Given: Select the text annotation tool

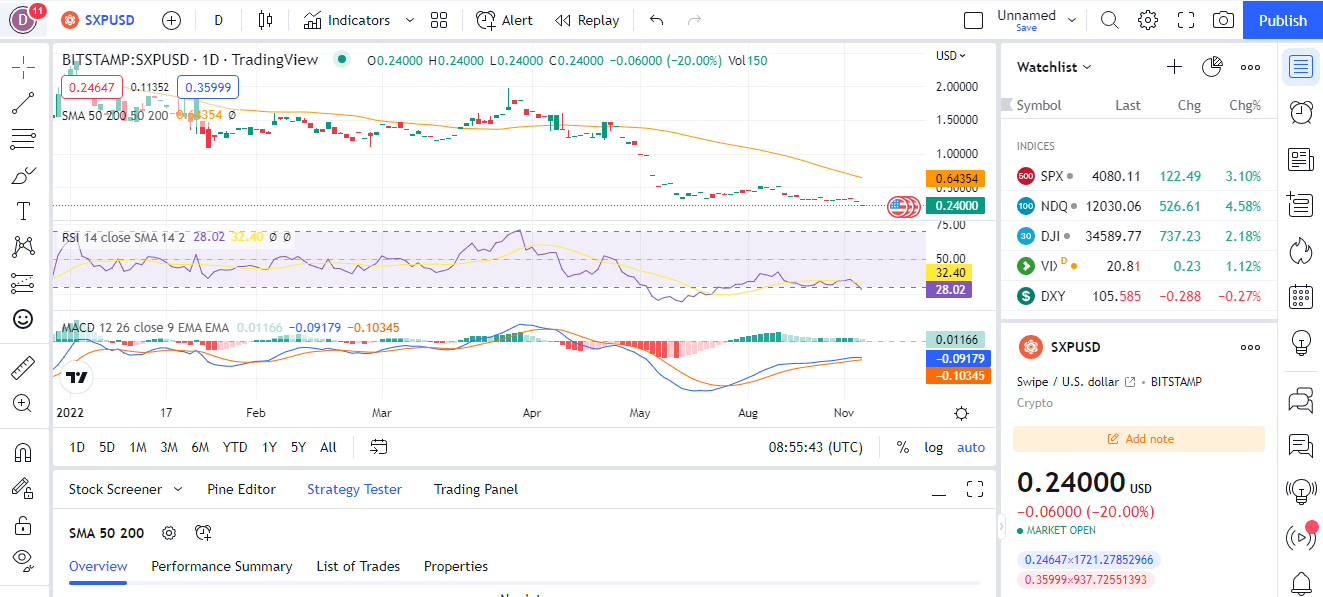Looking at the screenshot, I should (23, 211).
